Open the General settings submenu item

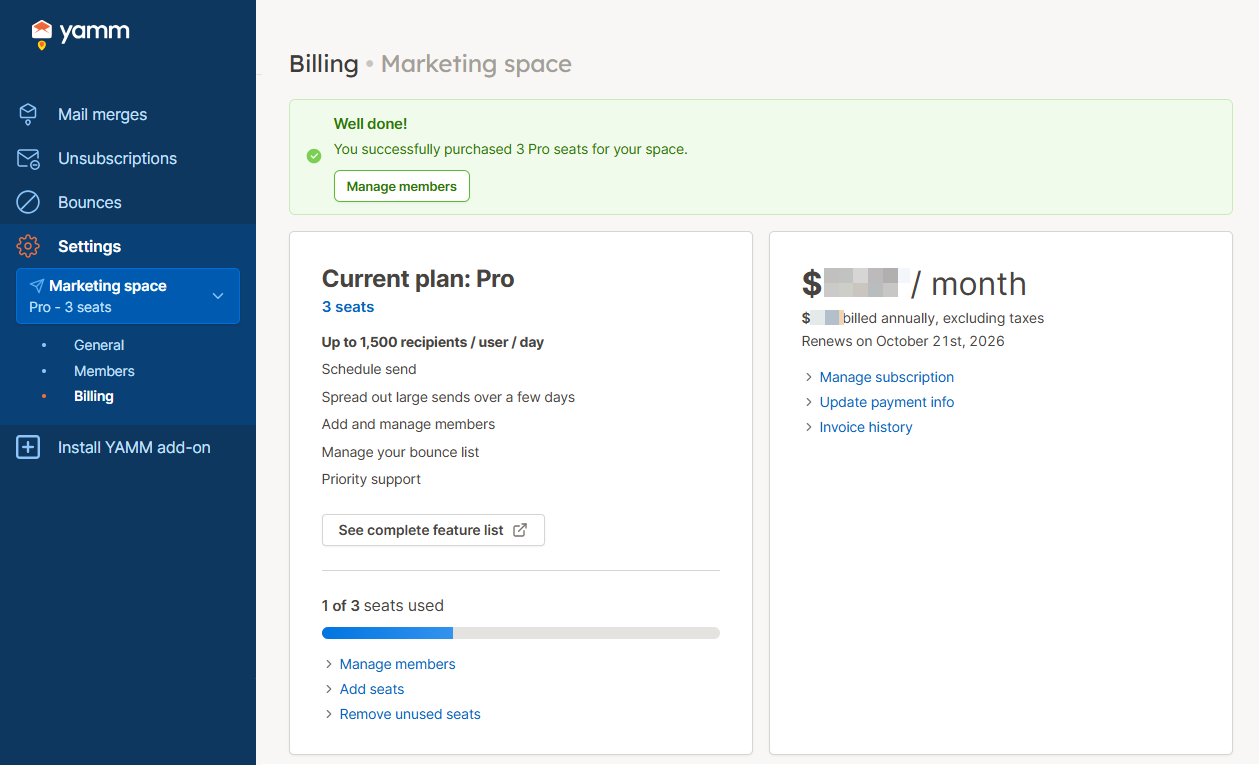click(x=99, y=345)
